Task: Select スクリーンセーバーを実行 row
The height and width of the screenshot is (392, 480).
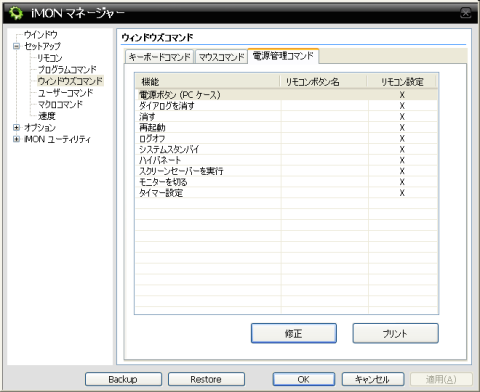Action: point(286,171)
